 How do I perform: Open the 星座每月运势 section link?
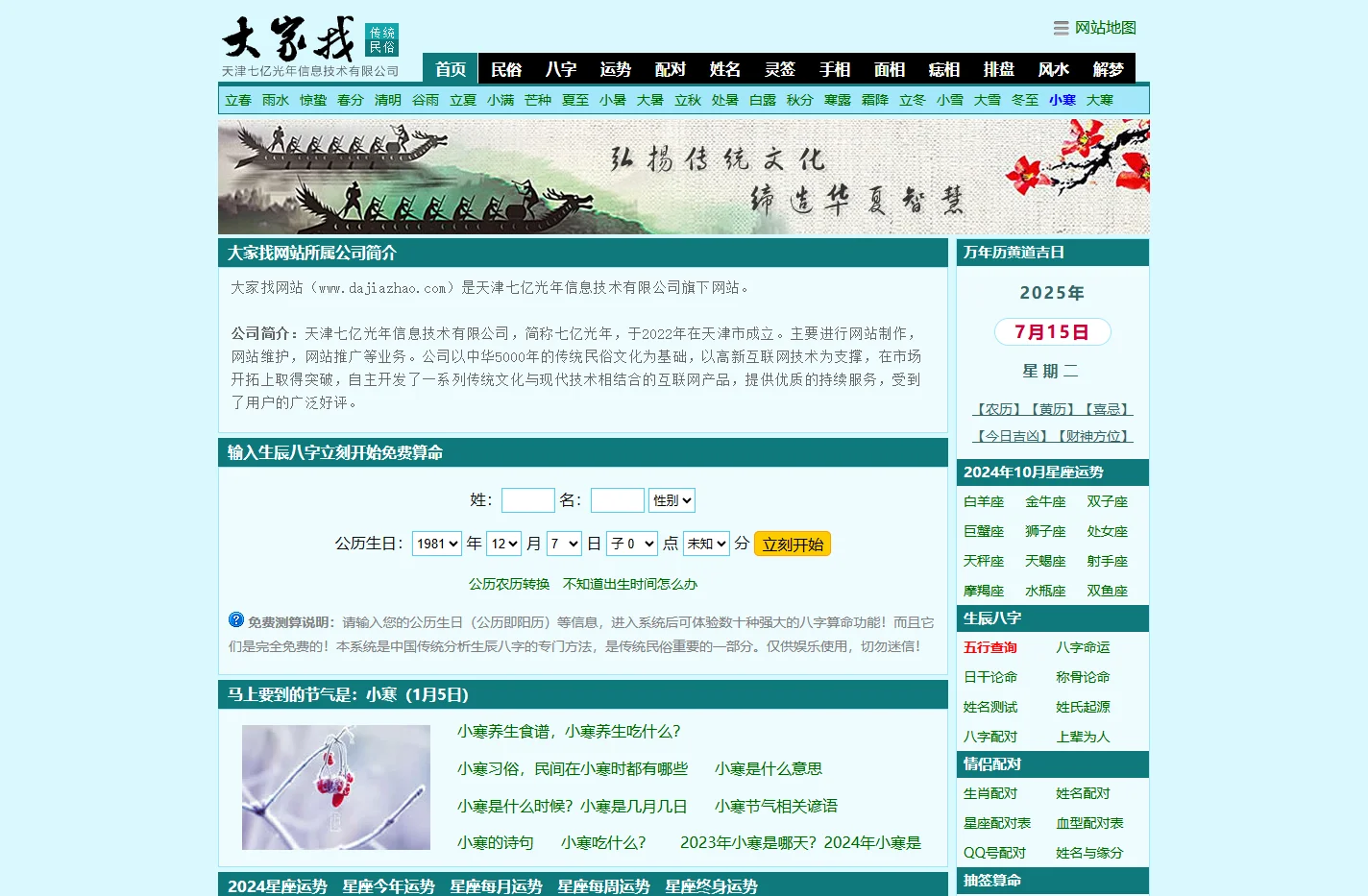(x=496, y=886)
